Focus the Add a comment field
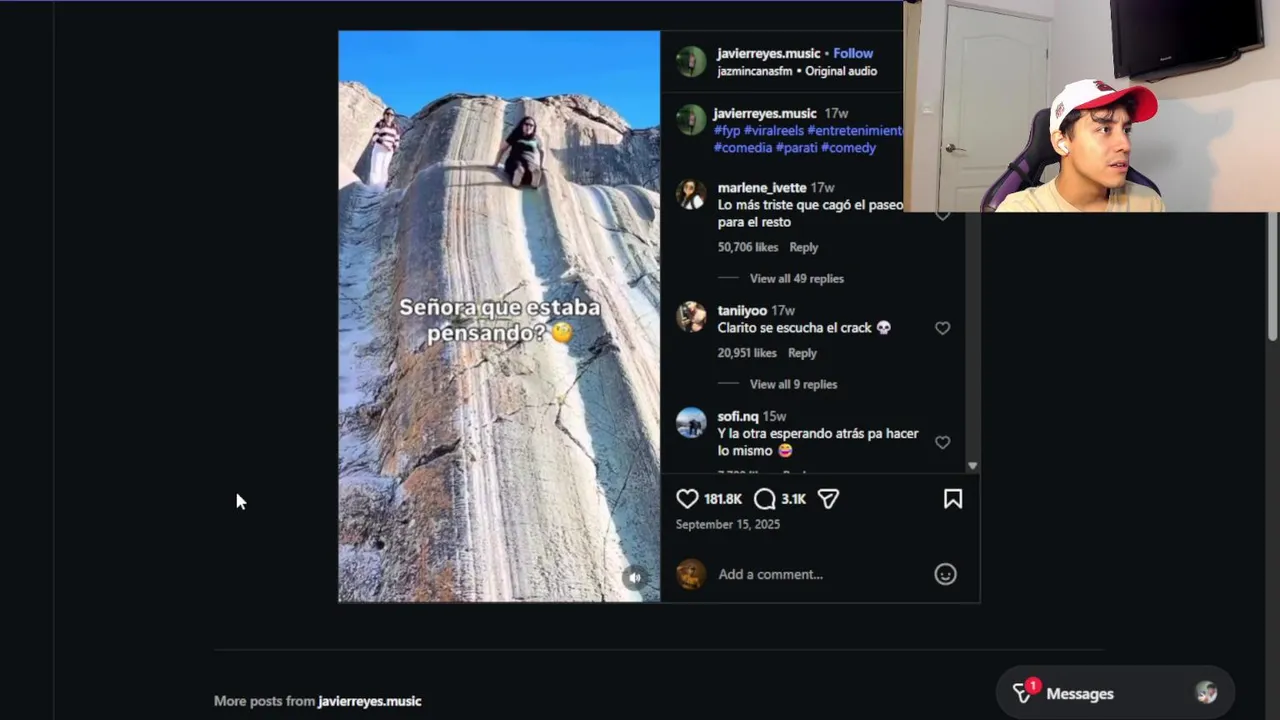Screen dimensions: 1280x720 point(822,574)
